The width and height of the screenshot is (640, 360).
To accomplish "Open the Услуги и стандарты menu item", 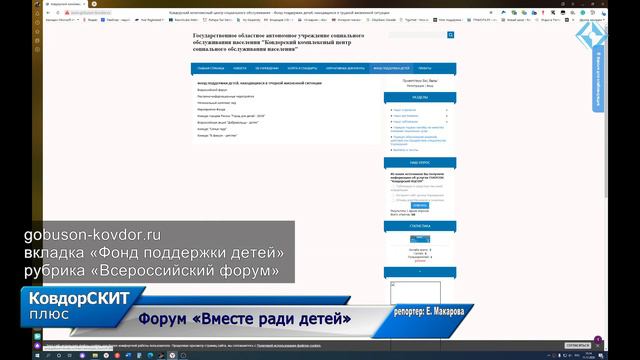I will point(302,68).
